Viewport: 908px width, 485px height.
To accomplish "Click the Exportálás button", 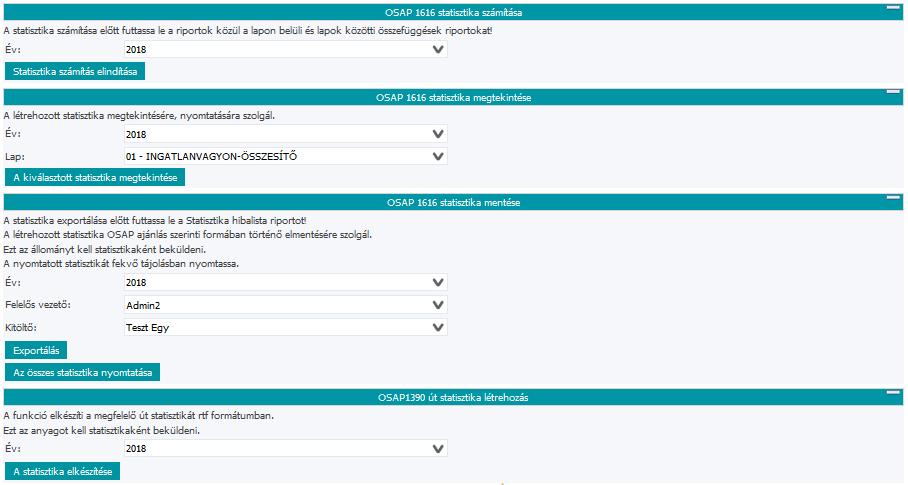I will tap(36, 351).
